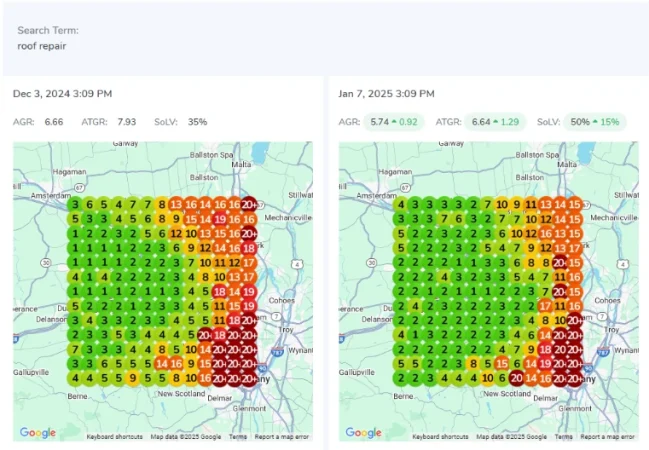The height and width of the screenshot is (450, 649).
Task: Open Terms link on Jan 7 map
Action: tap(564, 437)
